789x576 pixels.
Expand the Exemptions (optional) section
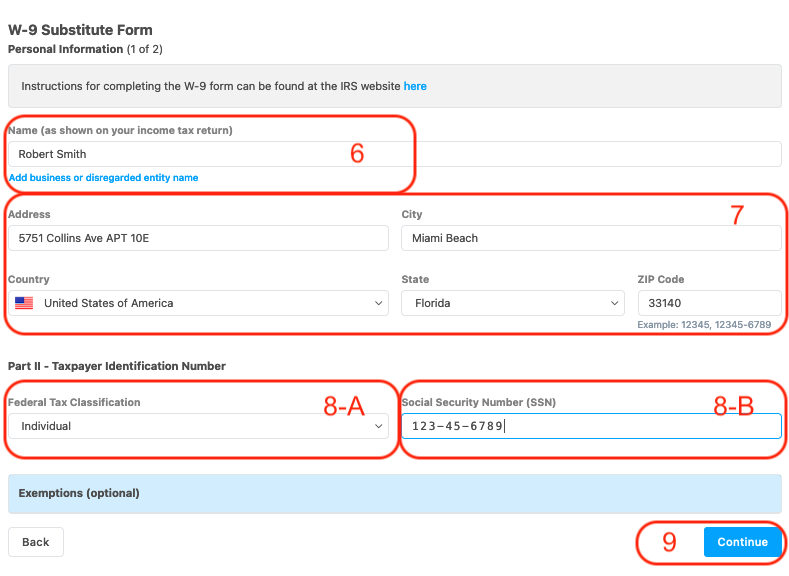pyautogui.click(x=394, y=493)
